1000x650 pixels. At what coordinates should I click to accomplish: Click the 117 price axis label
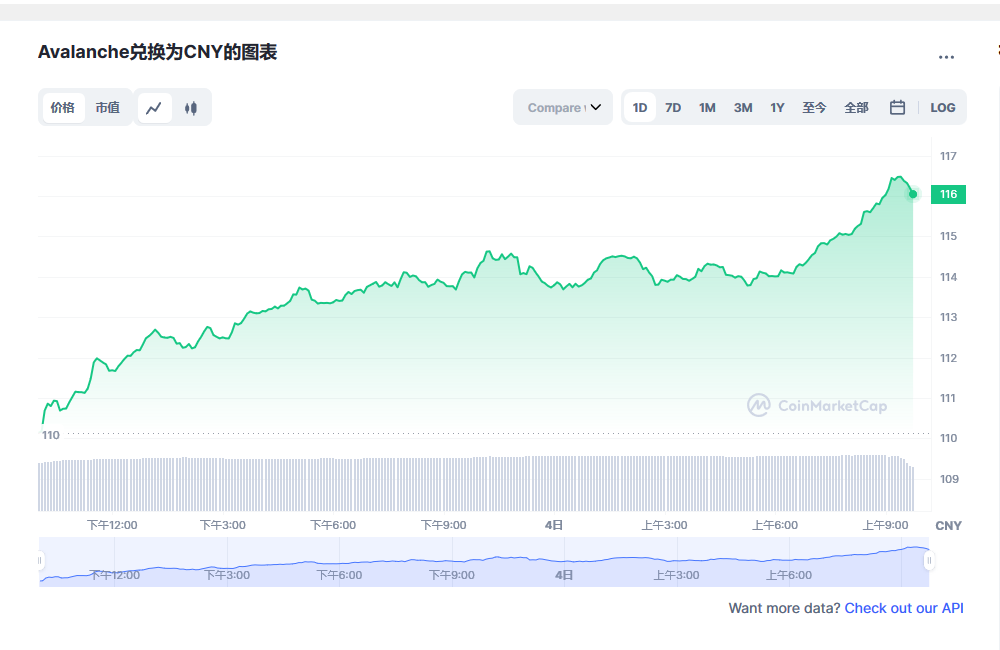point(948,156)
